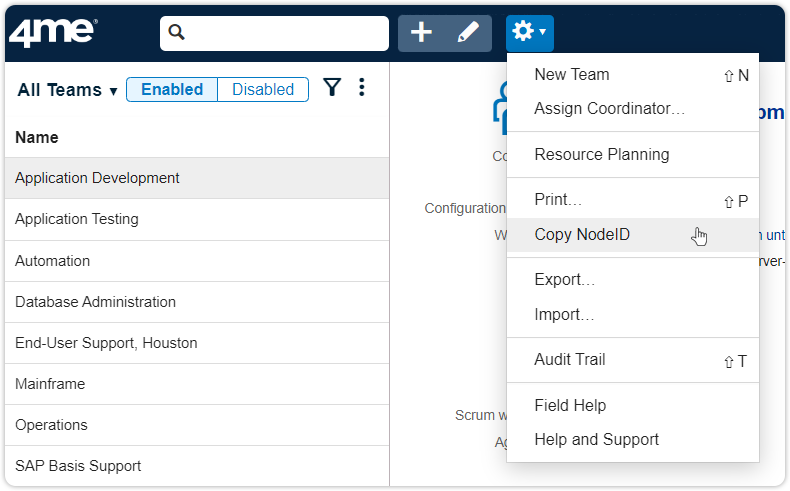Click the Name column header
The height and width of the screenshot is (491, 790).
(37, 137)
